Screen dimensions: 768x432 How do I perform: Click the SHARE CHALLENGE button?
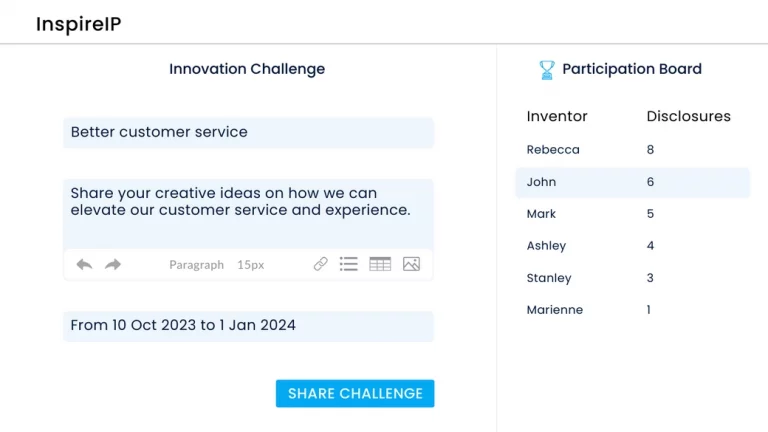355,394
